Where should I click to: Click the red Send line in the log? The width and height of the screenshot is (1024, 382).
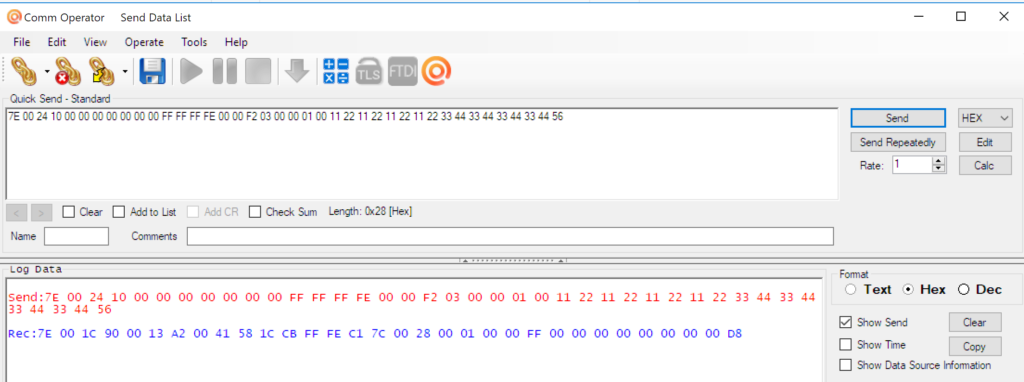[412, 303]
